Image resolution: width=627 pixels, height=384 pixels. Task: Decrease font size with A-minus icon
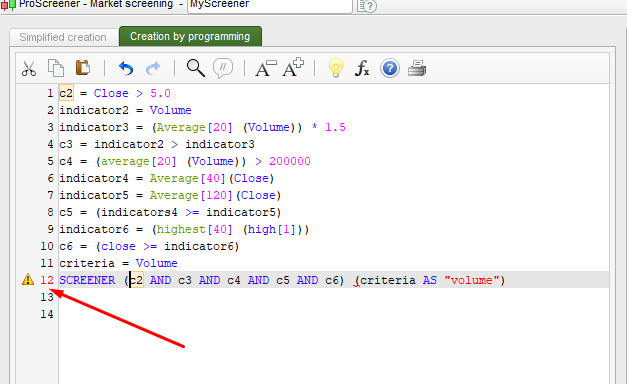(266, 68)
